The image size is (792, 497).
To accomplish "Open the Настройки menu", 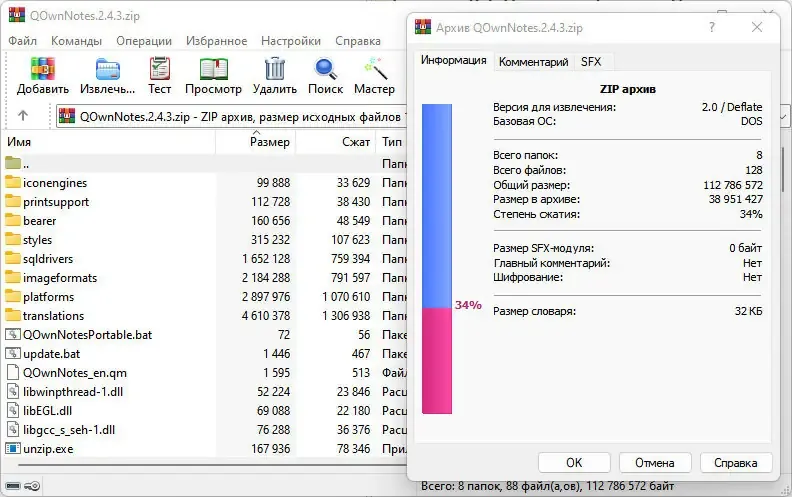I will coord(291,41).
